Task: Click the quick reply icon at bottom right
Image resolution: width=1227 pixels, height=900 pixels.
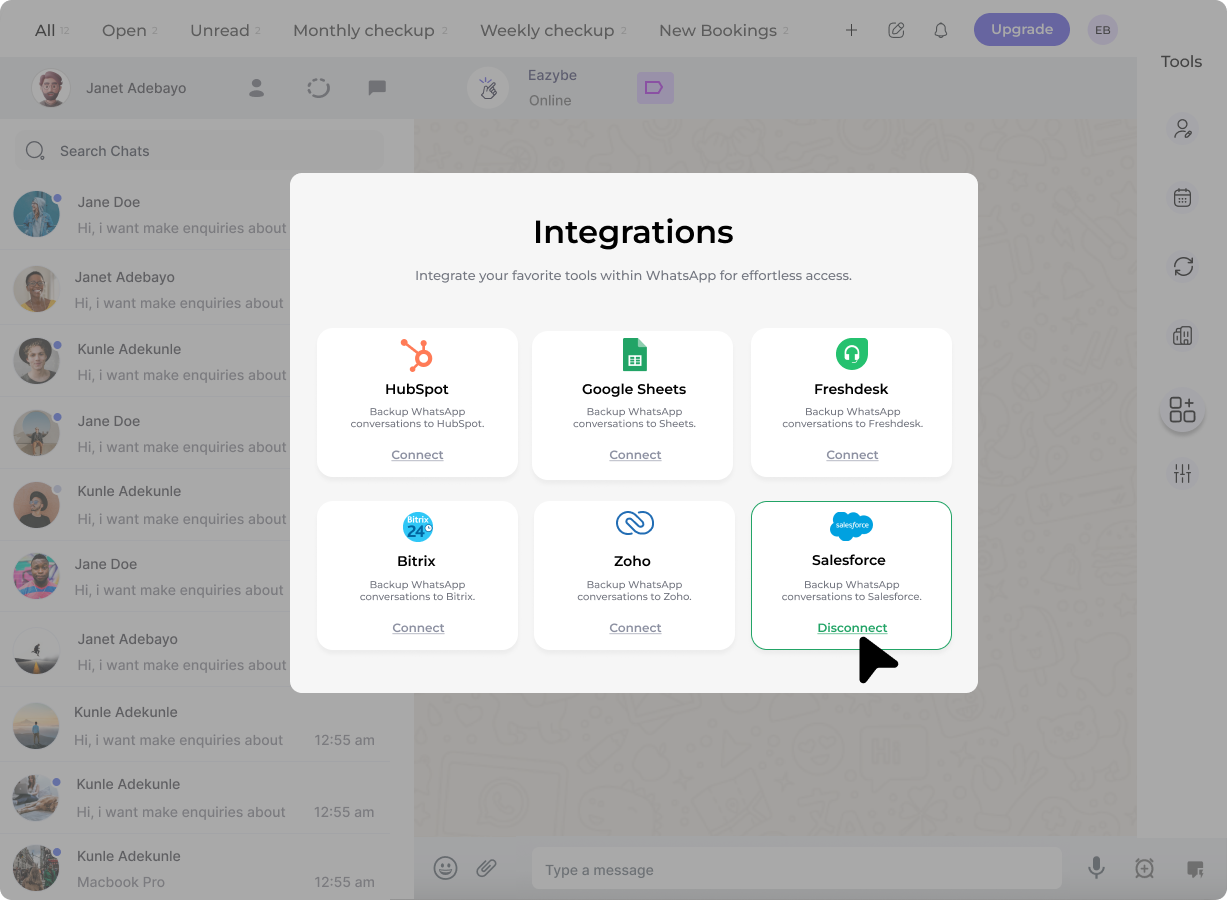Action: click(x=1194, y=869)
